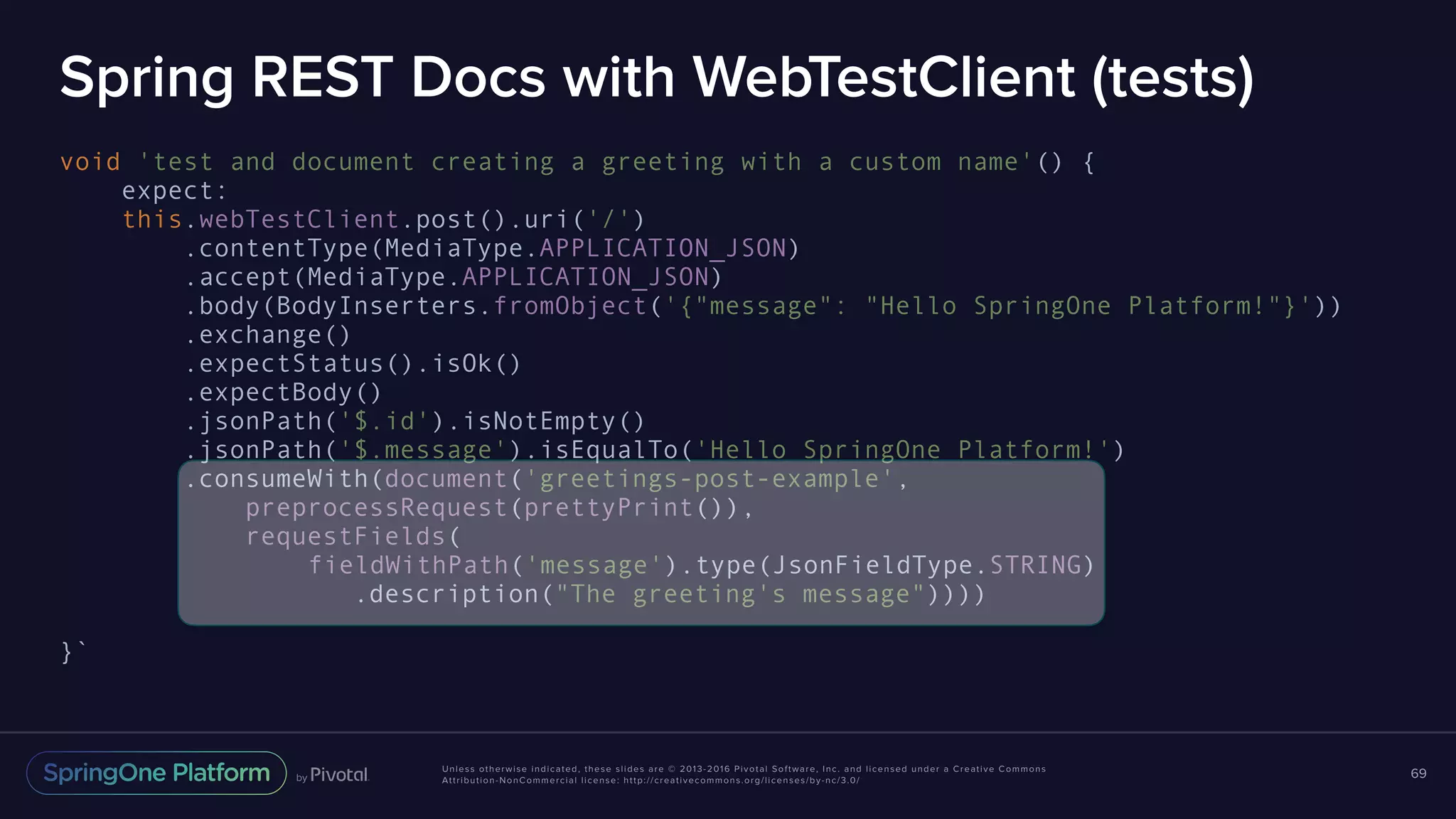Click slide page number 69

pyautogui.click(x=1418, y=773)
